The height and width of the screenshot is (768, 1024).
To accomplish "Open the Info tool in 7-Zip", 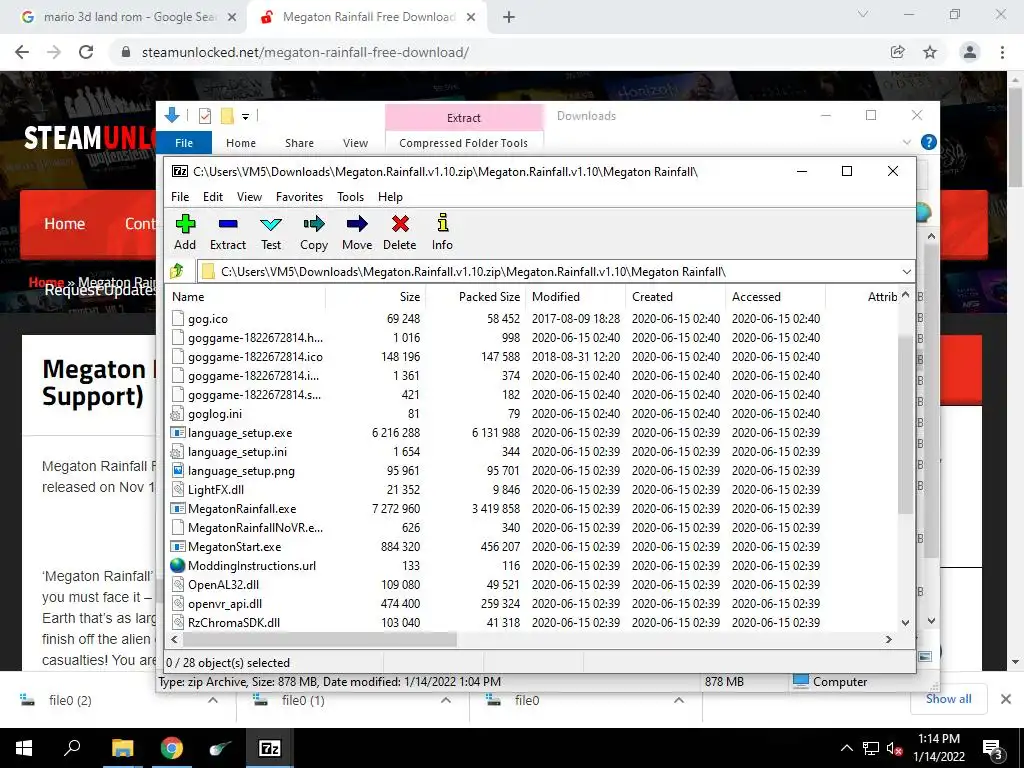I will tap(442, 232).
